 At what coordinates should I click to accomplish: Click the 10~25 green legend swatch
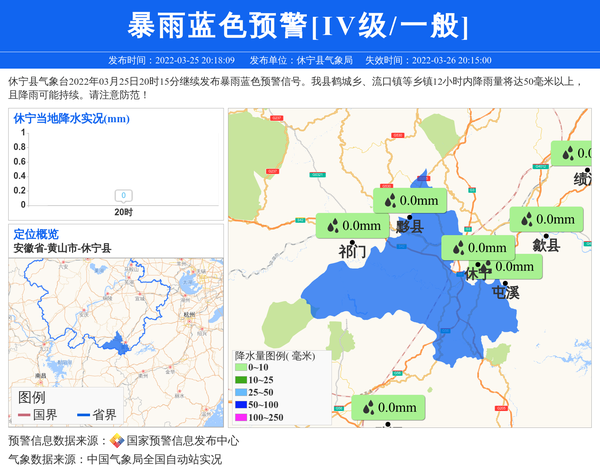[x=240, y=380]
